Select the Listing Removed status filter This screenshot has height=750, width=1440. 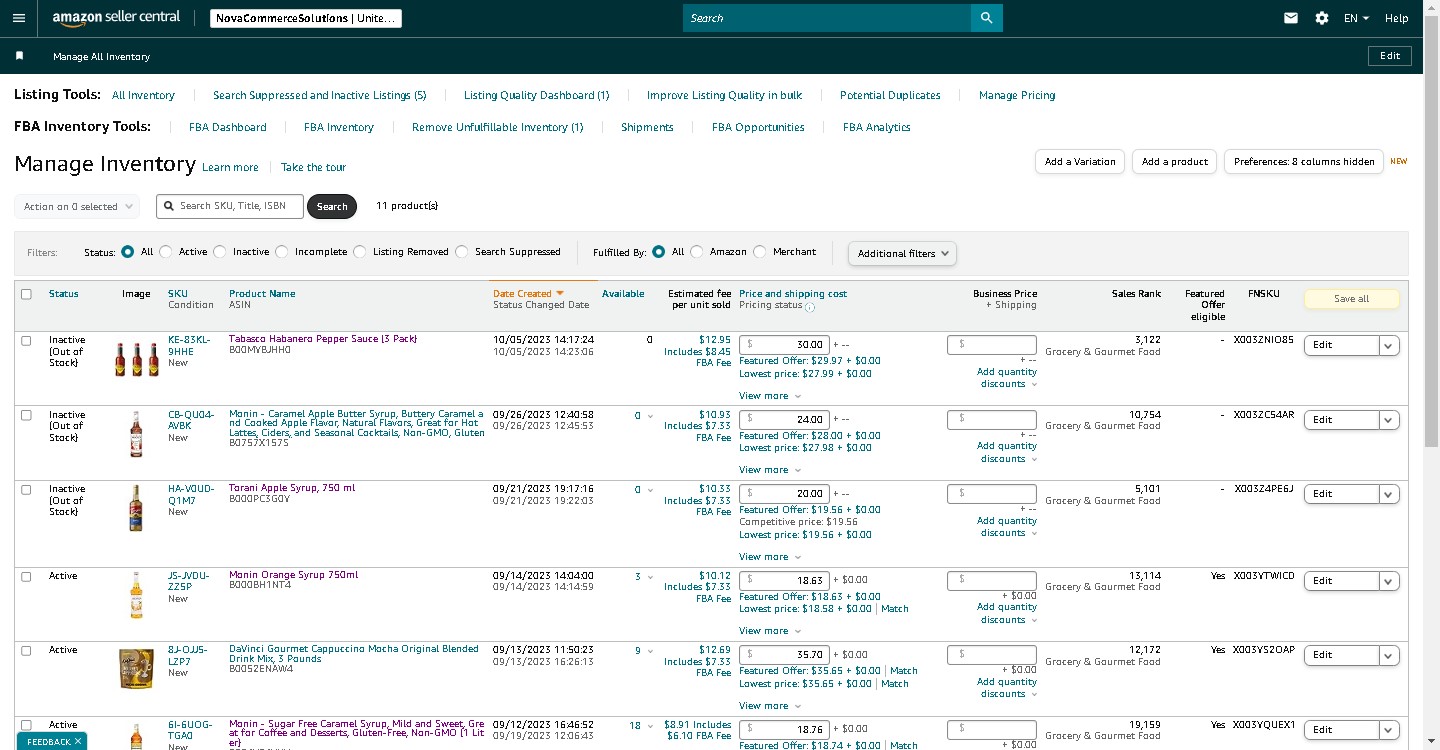[360, 252]
